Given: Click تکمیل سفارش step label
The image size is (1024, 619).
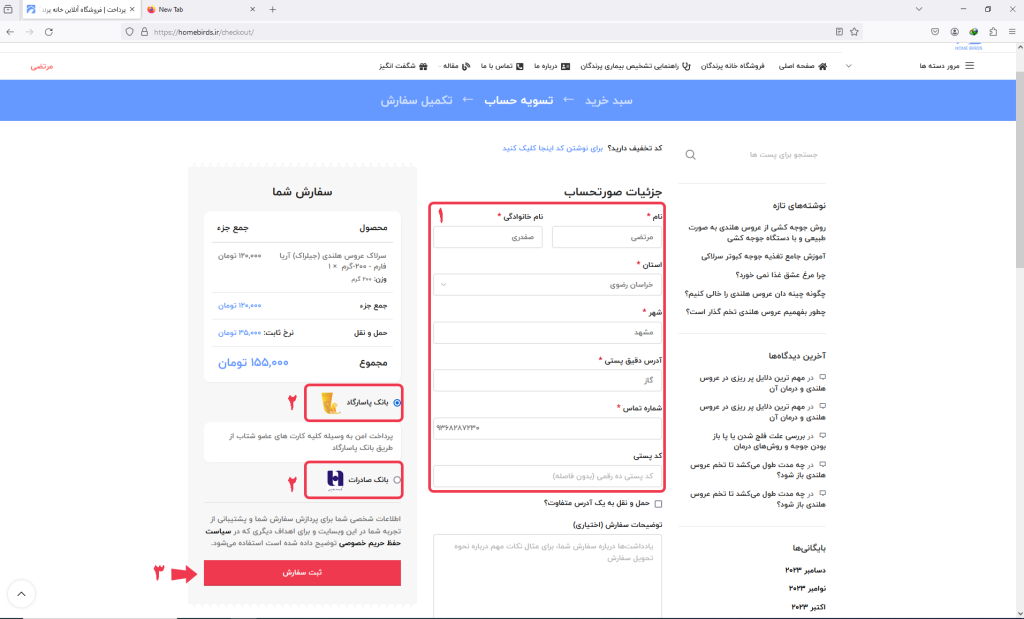Looking at the screenshot, I should pyautogui.click(x=417, y=101).
